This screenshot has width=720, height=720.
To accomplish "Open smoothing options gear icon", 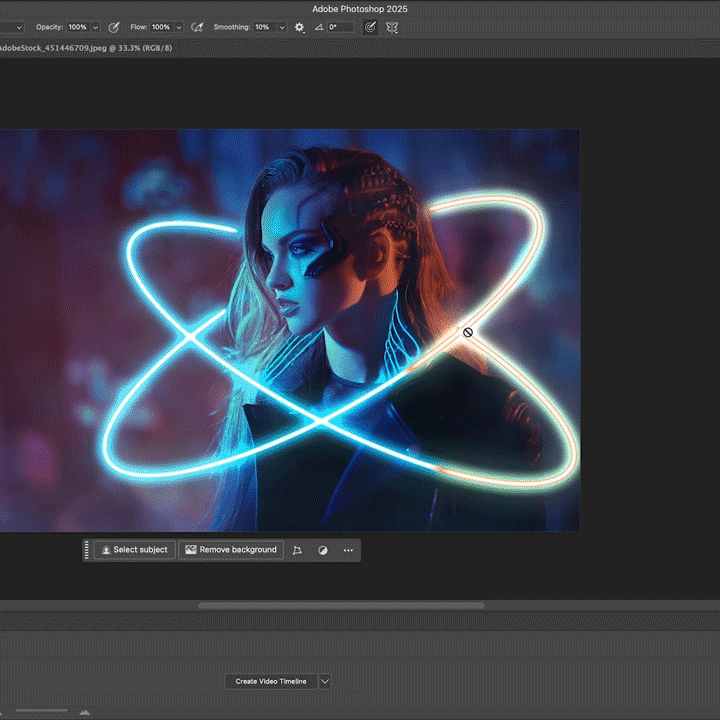I will [x=299, y=27].
